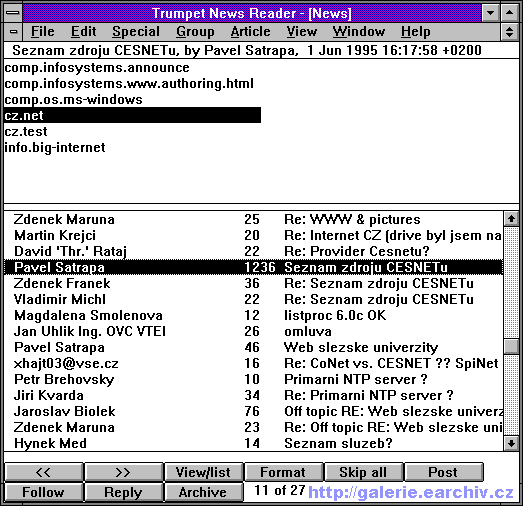
Task: Go to previous article with << button
Action: click(44, 472)
